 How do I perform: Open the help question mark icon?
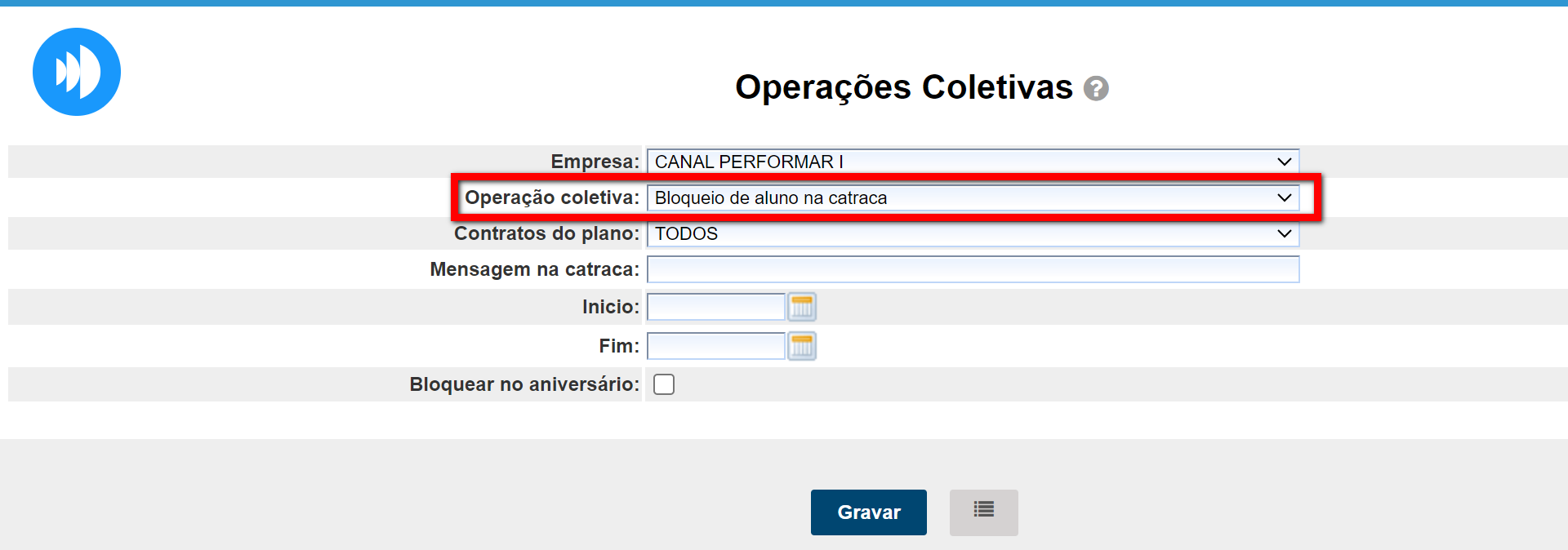(x=1096, y=88)
